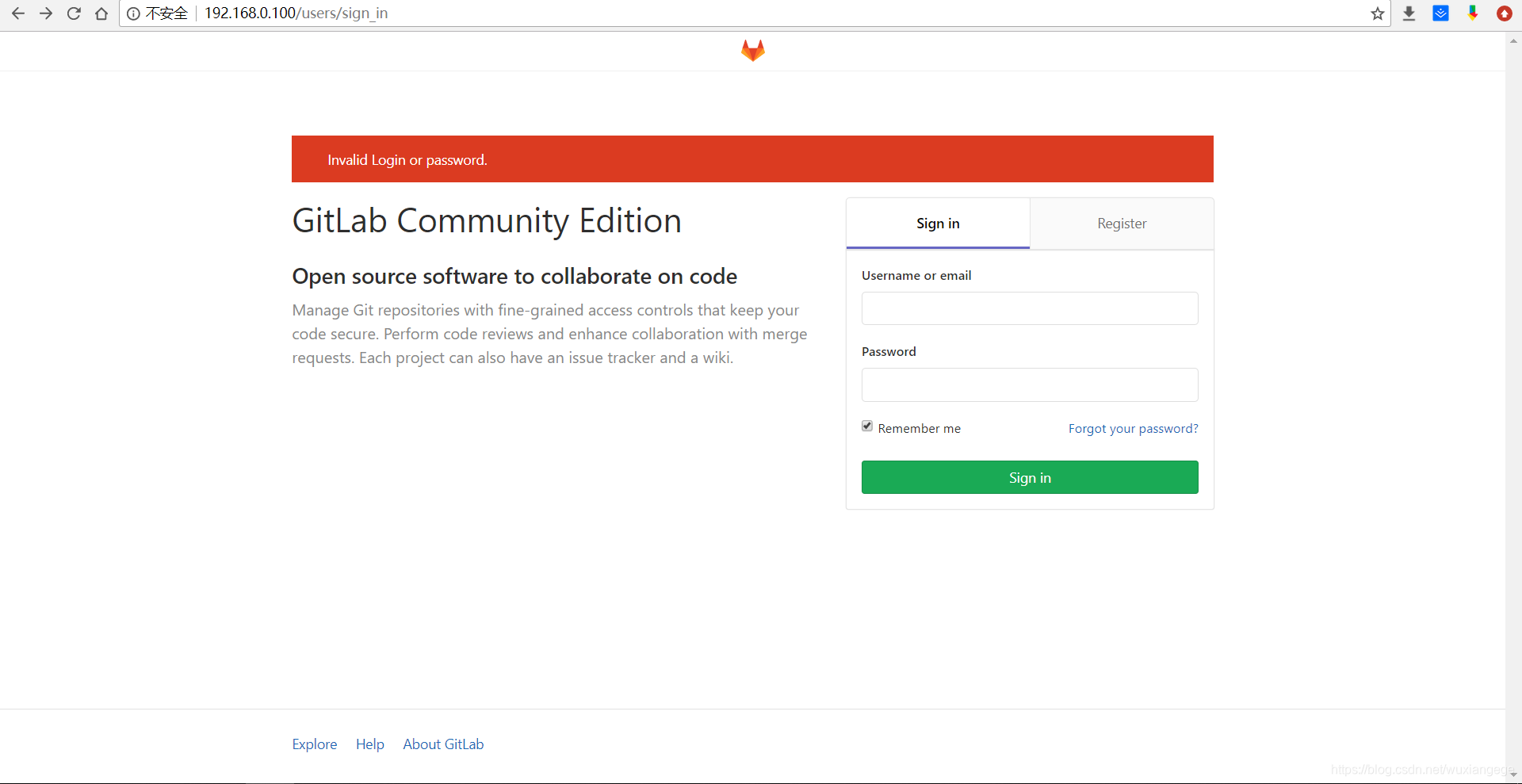This screenshot has width=1522, height=784.
Task: Click the 'GitLab Community Edition' heading
Action: pos(487,220)
